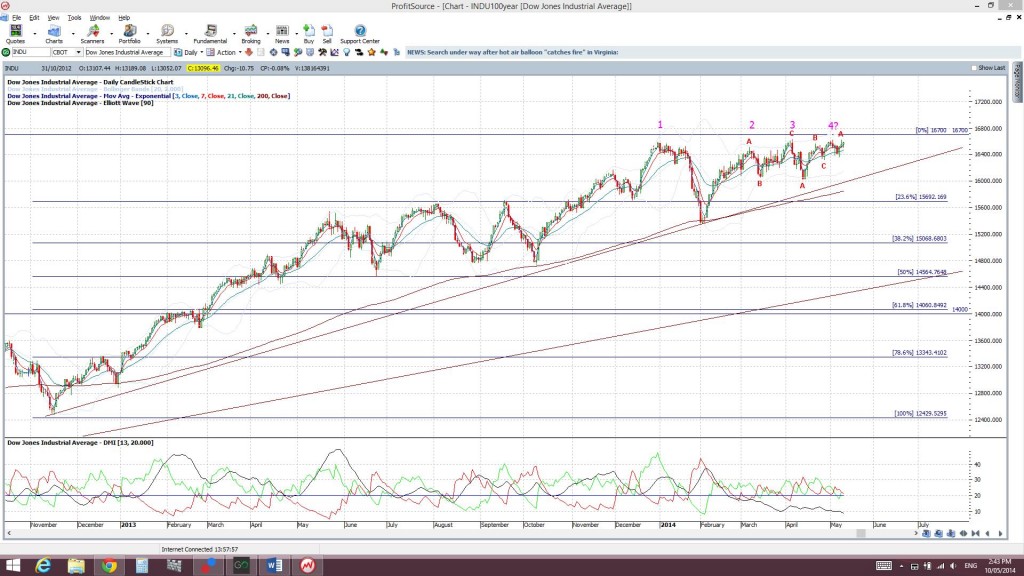
Task: Open the Daily timeframe dropdown
Action: tap(201, 52)
